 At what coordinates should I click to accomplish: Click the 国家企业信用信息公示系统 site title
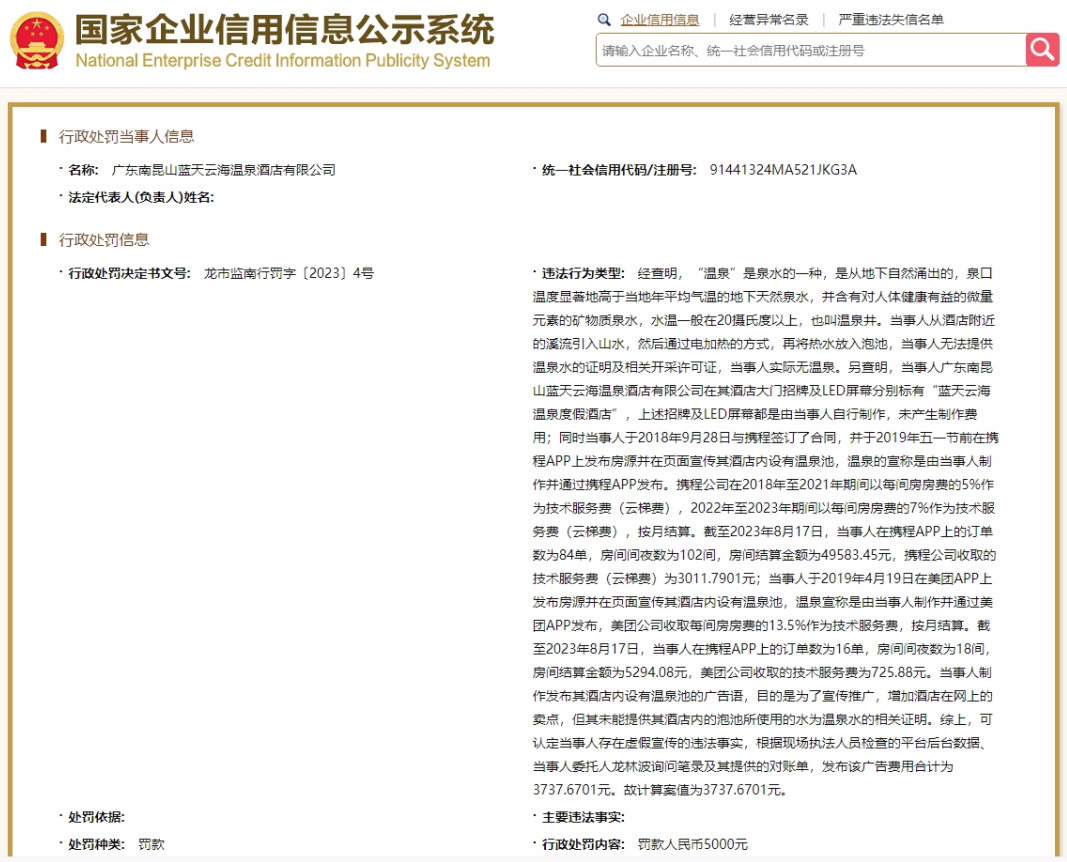[x=284, y=30]
